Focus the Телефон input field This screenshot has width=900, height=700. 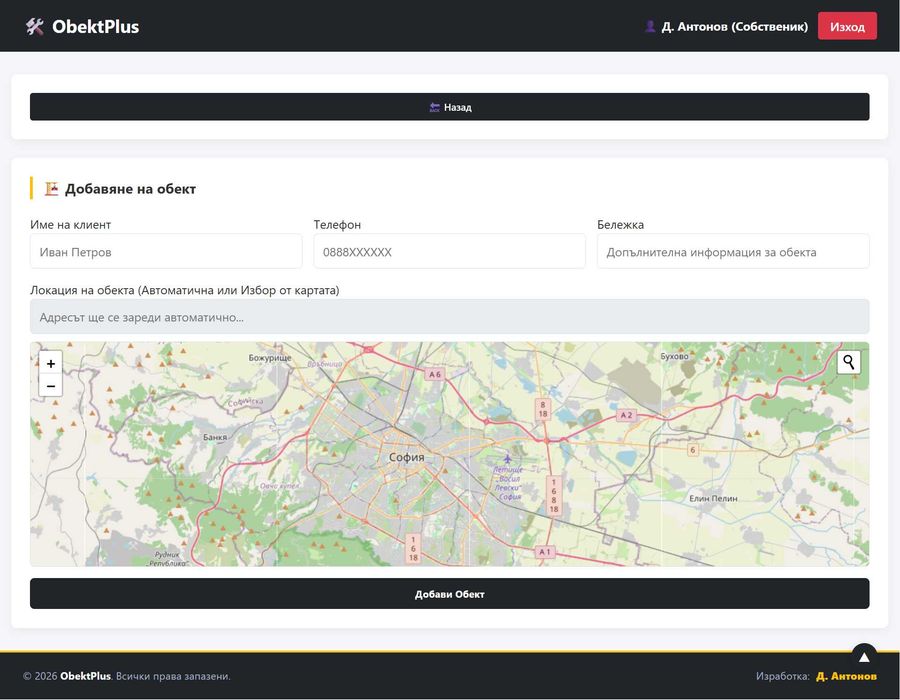[x=449, y=251]
